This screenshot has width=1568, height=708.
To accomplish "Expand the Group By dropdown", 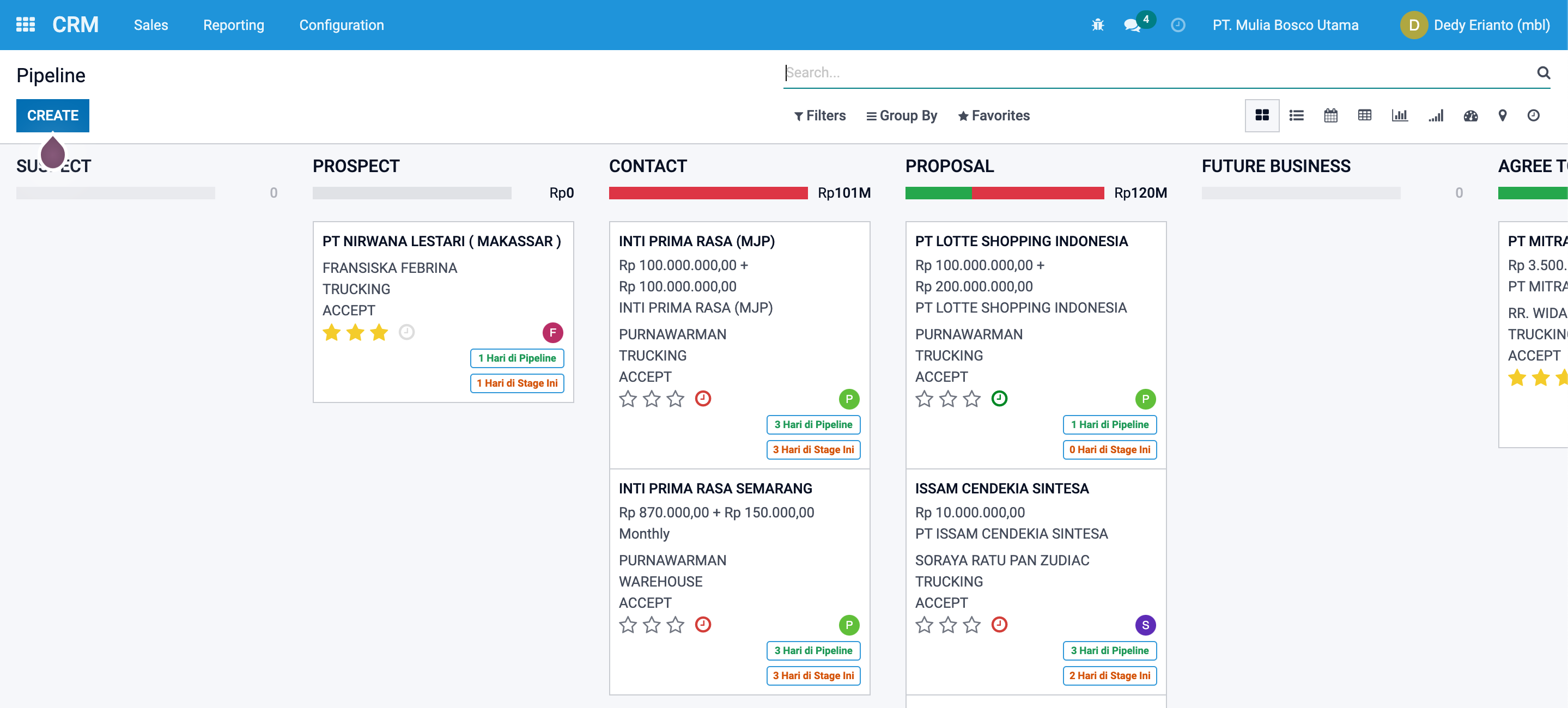I will [902, 115].
